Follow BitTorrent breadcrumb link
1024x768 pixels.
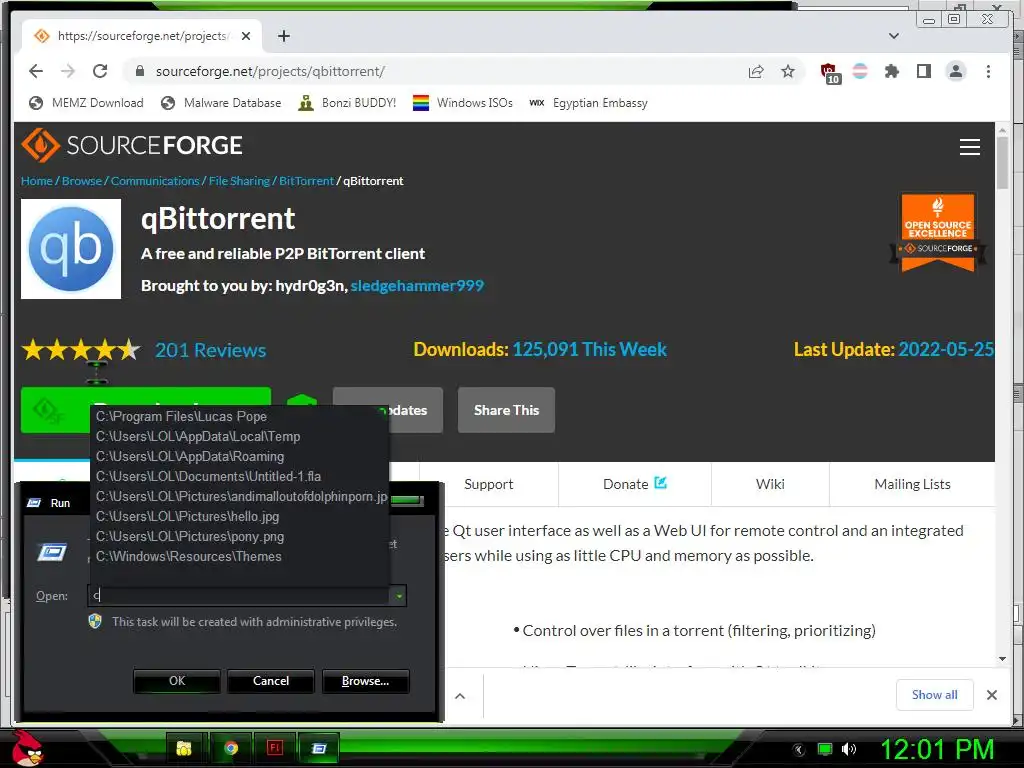[306, 181]
